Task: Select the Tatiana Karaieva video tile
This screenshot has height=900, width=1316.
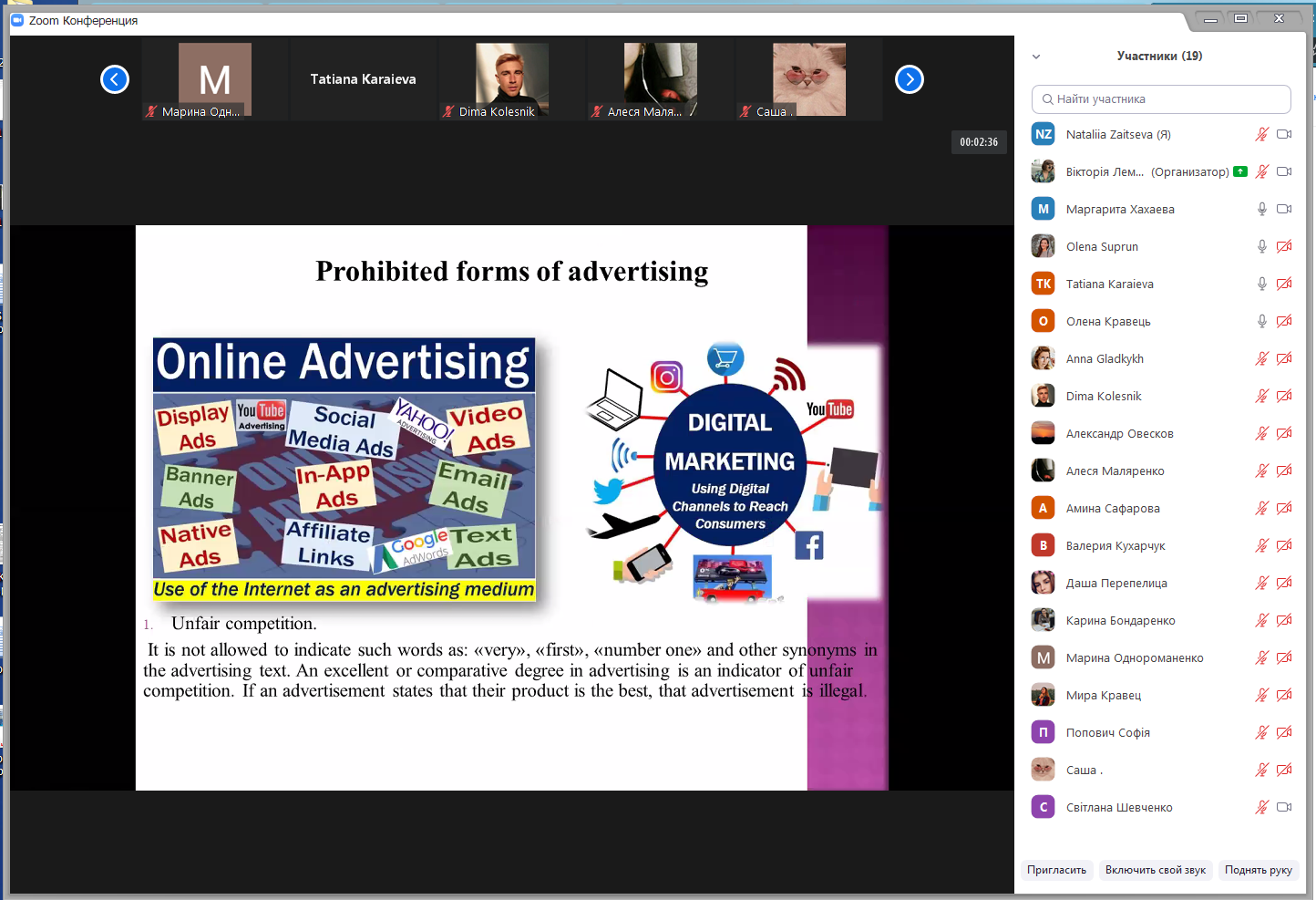Action: pyautogui.click(x=363, y=79)
